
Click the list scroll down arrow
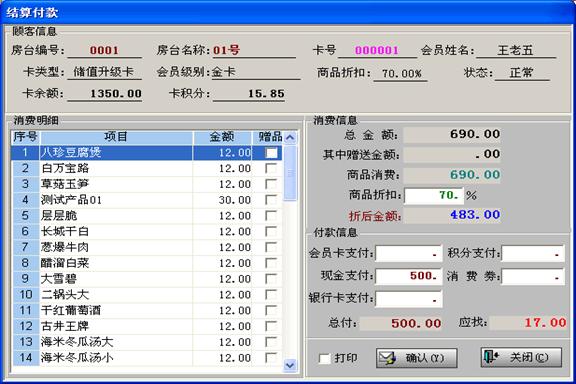[290, 365]
